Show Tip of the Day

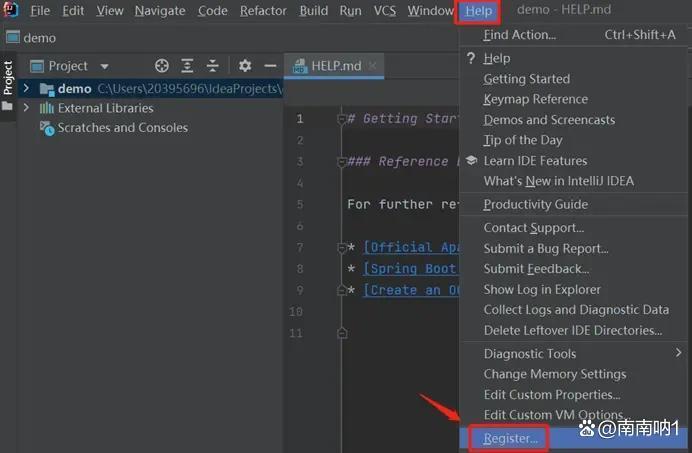tap(574, 140)
